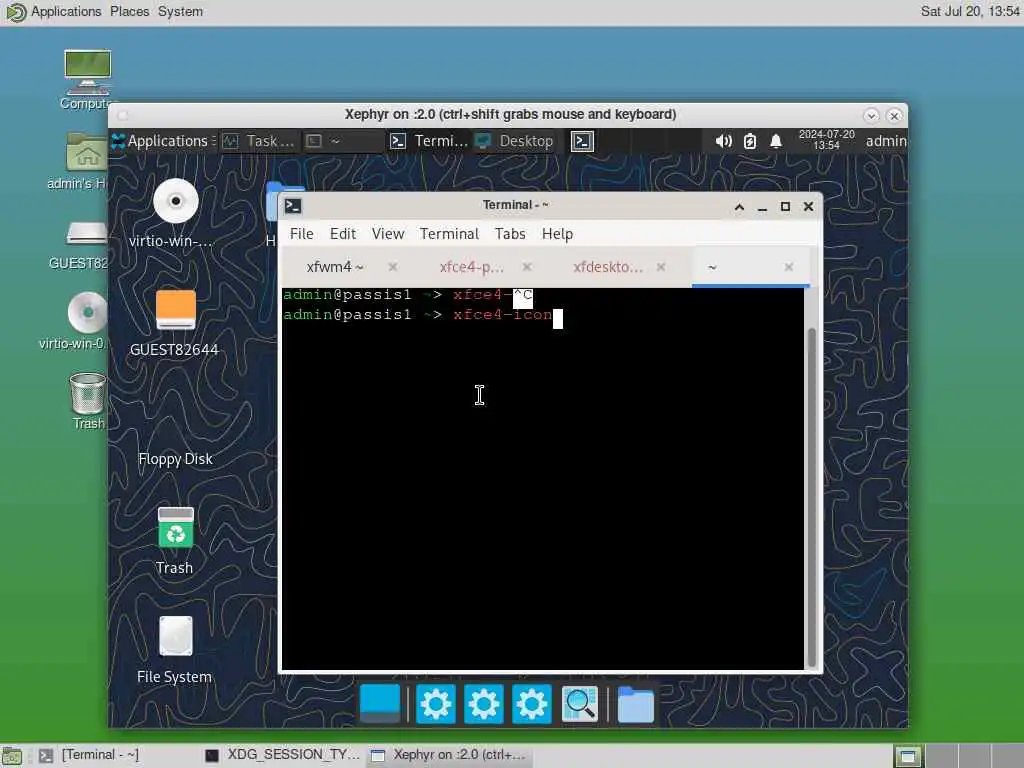The image size is (1024, 768).
Task: Open the Help menu in Terminal
Action: 557,234
